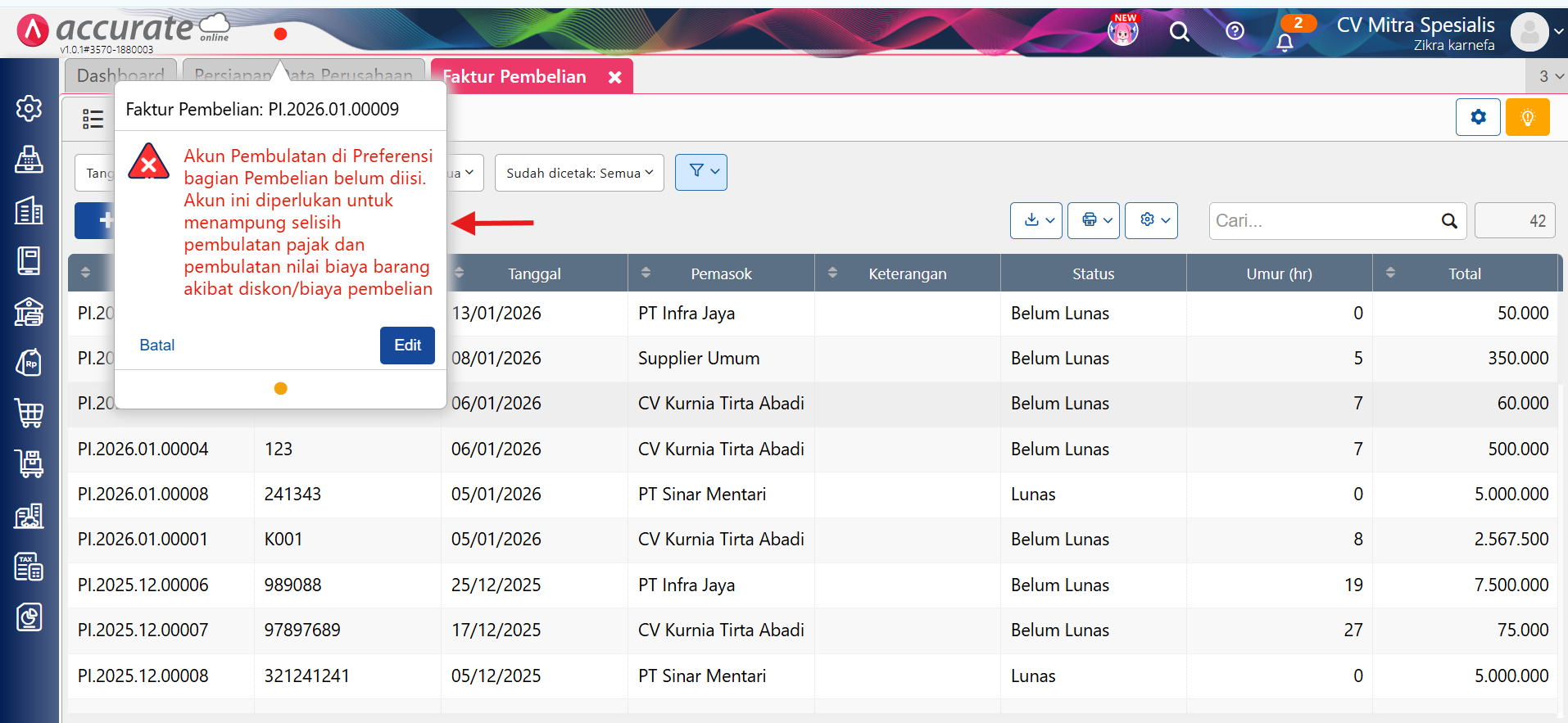Click the search magnifier in Cari field
This screenshot has width=1568, height=723.
1448,221
